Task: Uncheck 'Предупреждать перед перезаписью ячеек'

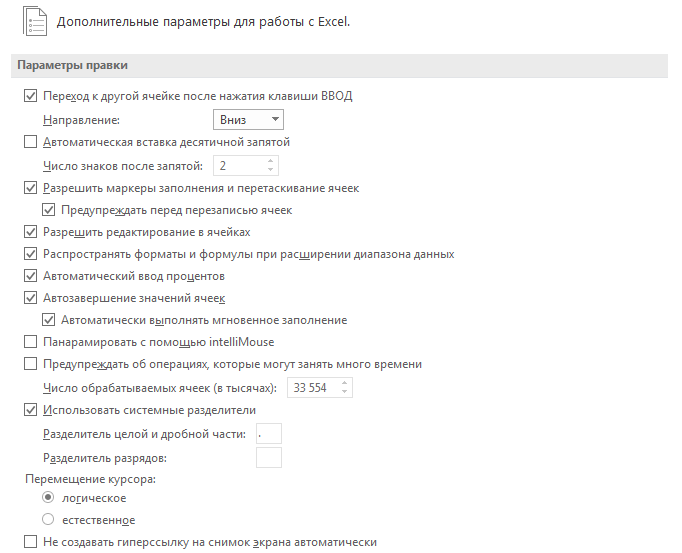Action: [48, 210]
